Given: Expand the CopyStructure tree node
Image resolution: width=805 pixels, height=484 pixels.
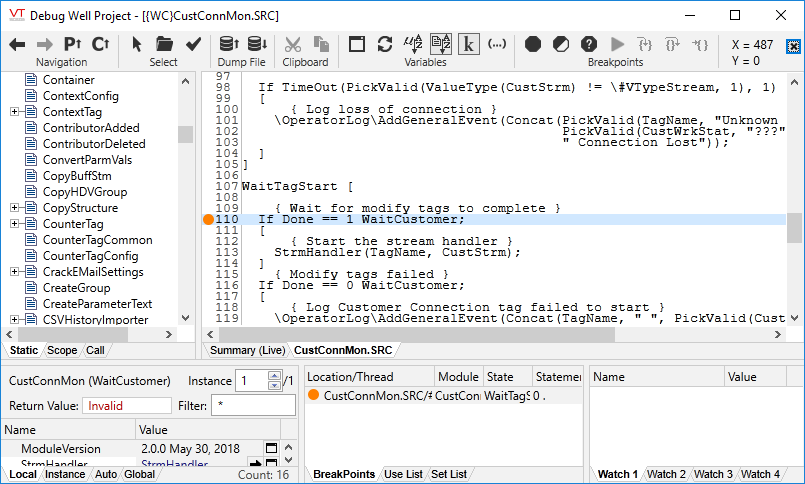Looking at the screenshot, I should [15, 208].
